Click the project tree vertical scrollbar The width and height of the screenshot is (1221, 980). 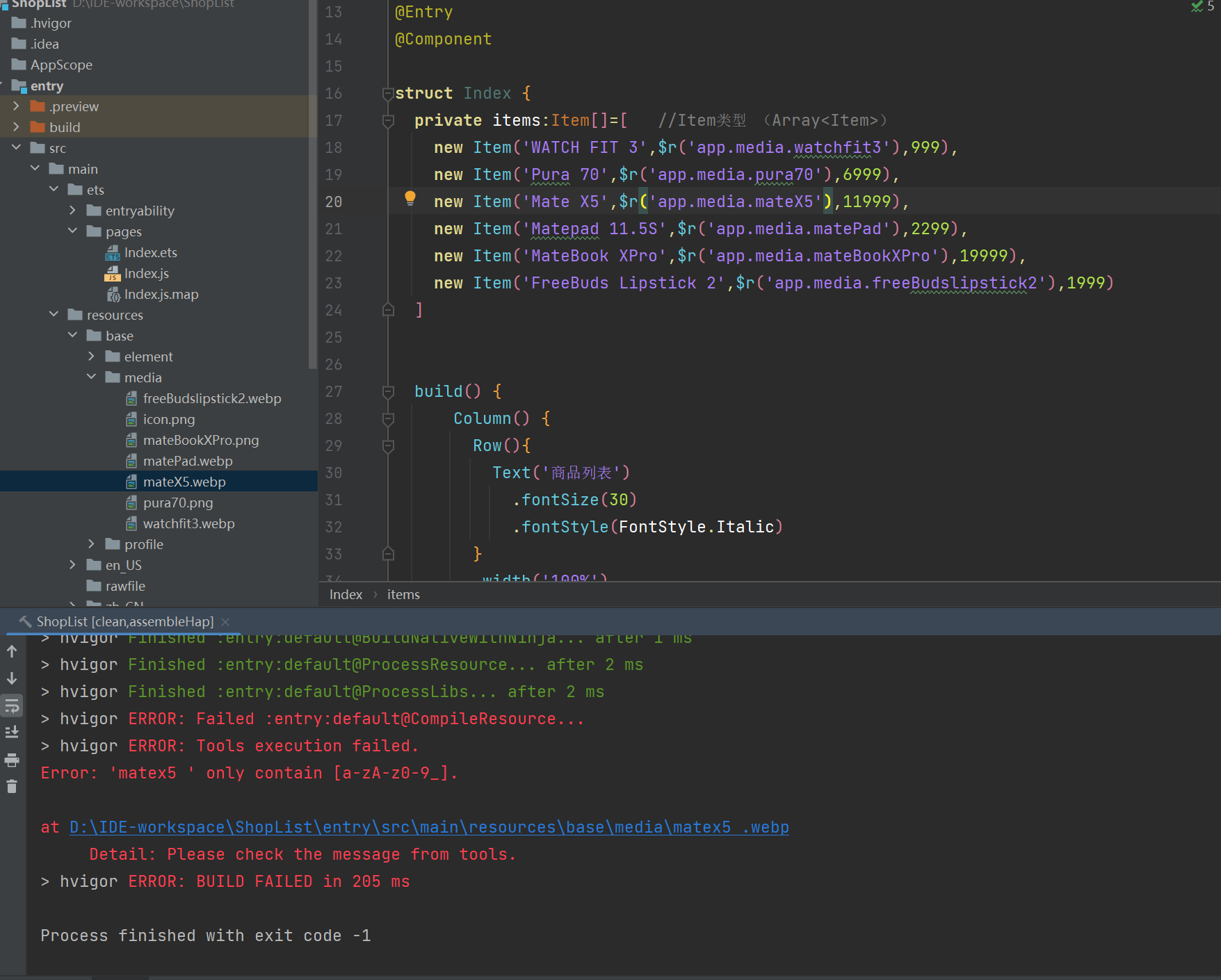tap(313, 184)
